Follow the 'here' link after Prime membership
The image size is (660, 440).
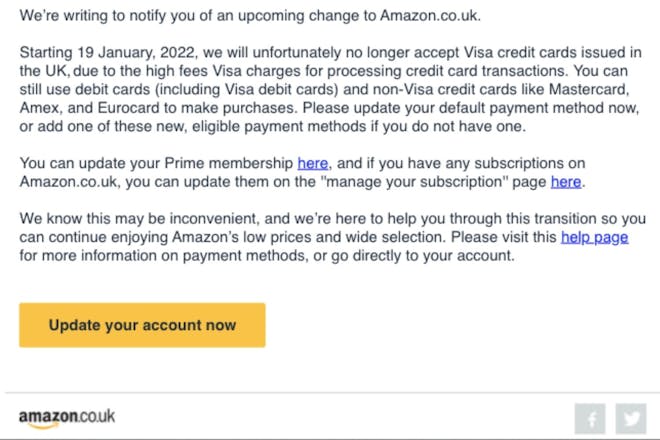[x=312, y=163]
